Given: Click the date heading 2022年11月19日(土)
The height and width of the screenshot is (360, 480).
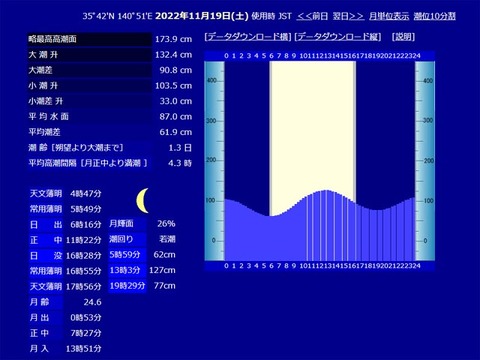Looking at the screenshot, I should [202, 16].
